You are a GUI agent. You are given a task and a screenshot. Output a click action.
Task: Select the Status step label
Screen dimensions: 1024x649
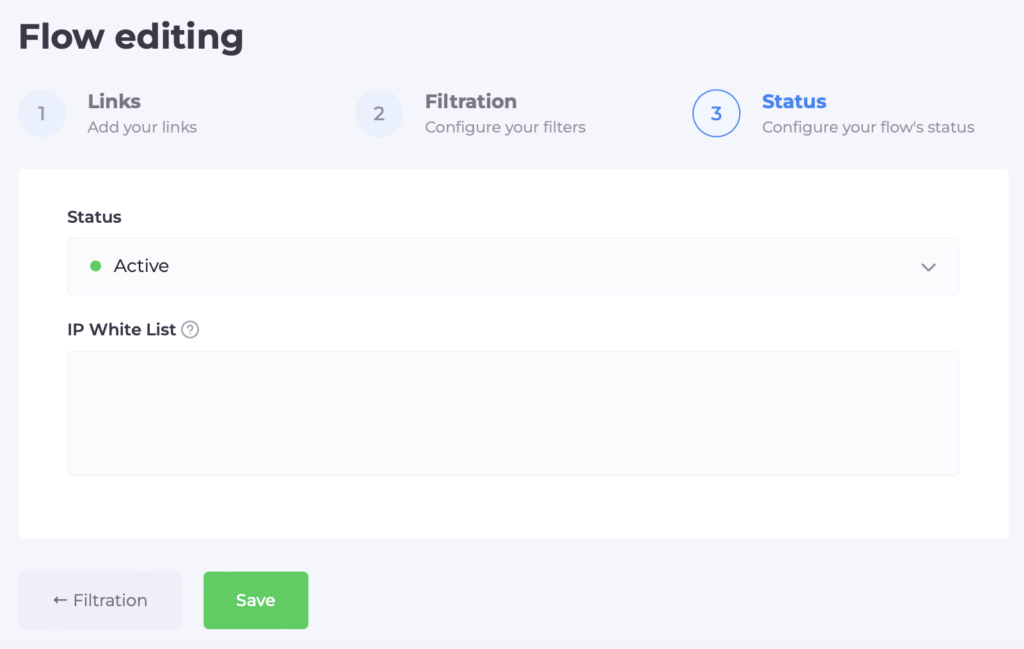[x=794, y=101]
